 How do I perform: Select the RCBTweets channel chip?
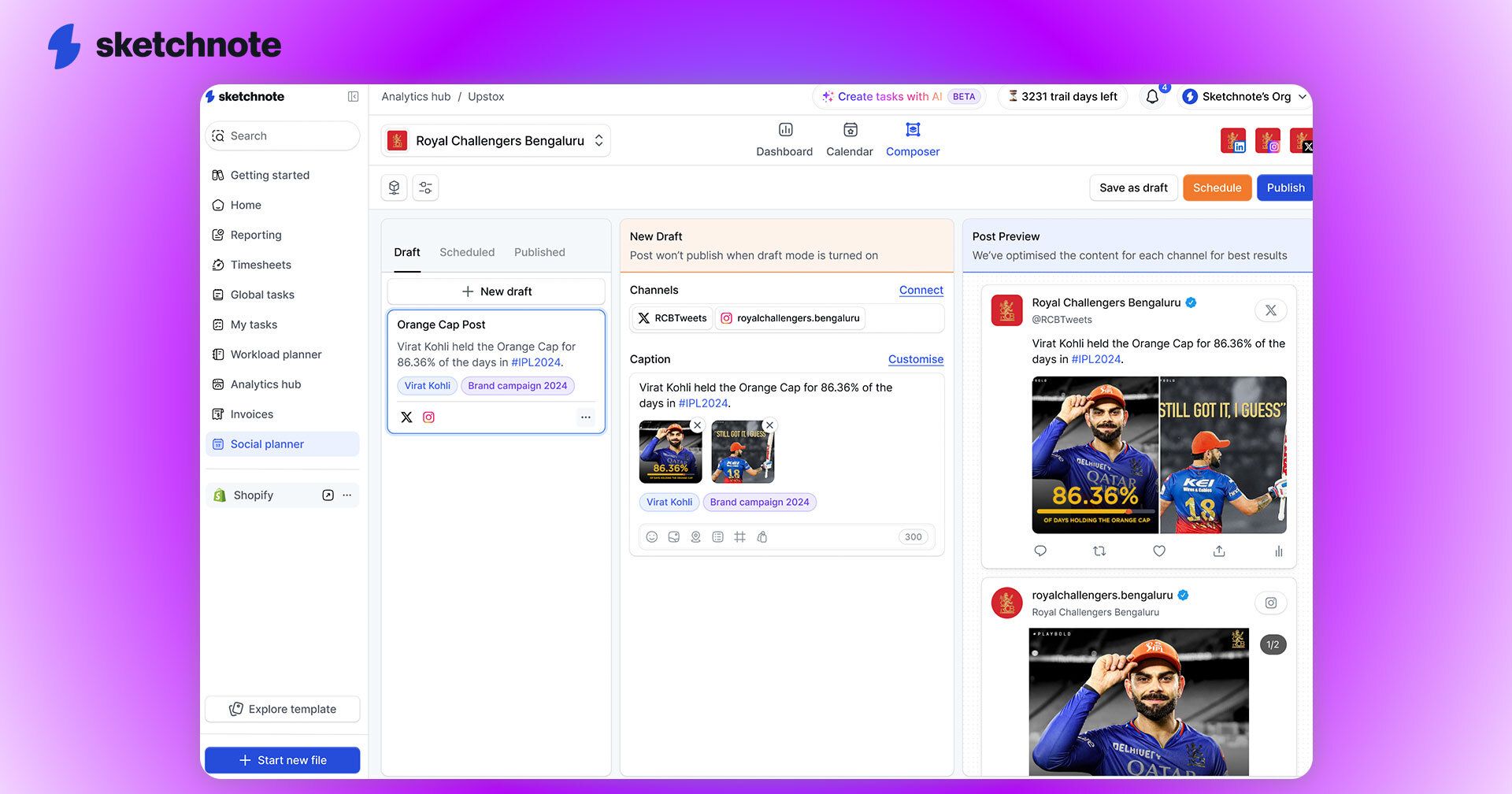pos(673,318)
